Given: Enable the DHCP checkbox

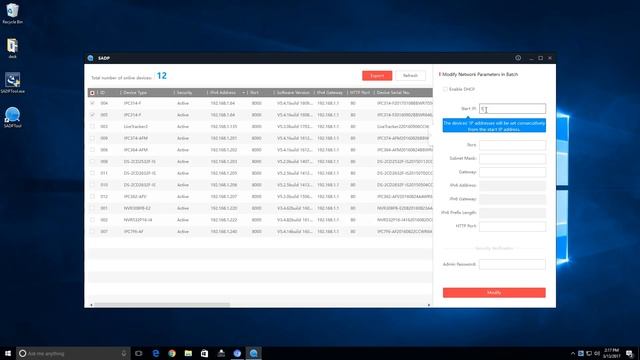Looking at the screenshot, I should click(x=445, y=89).
